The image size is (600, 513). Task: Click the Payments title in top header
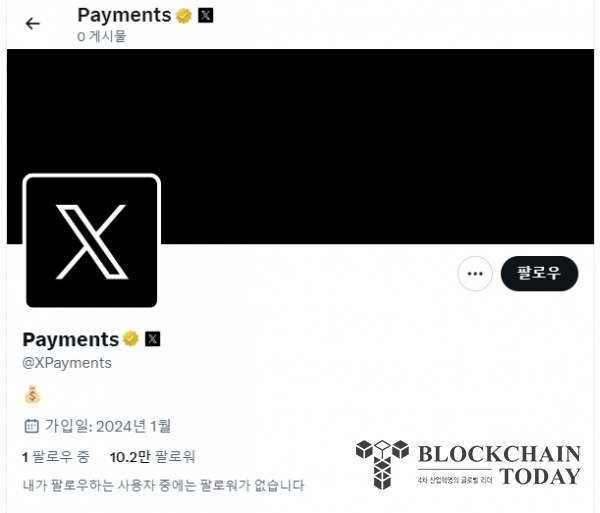[x=124, y=16]
